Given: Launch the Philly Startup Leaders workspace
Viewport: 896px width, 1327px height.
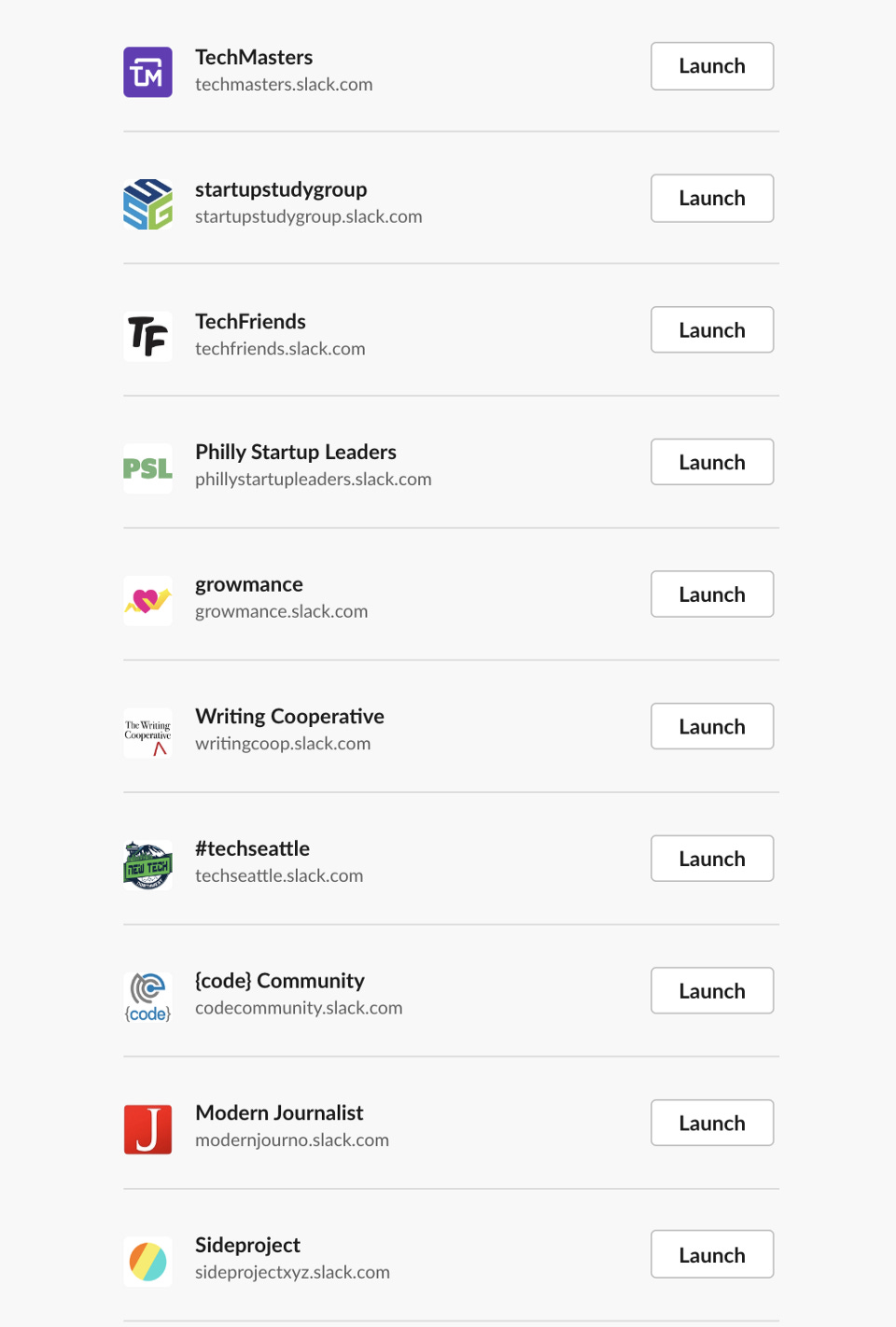Looking at the screenshot, I should [712, 462].
